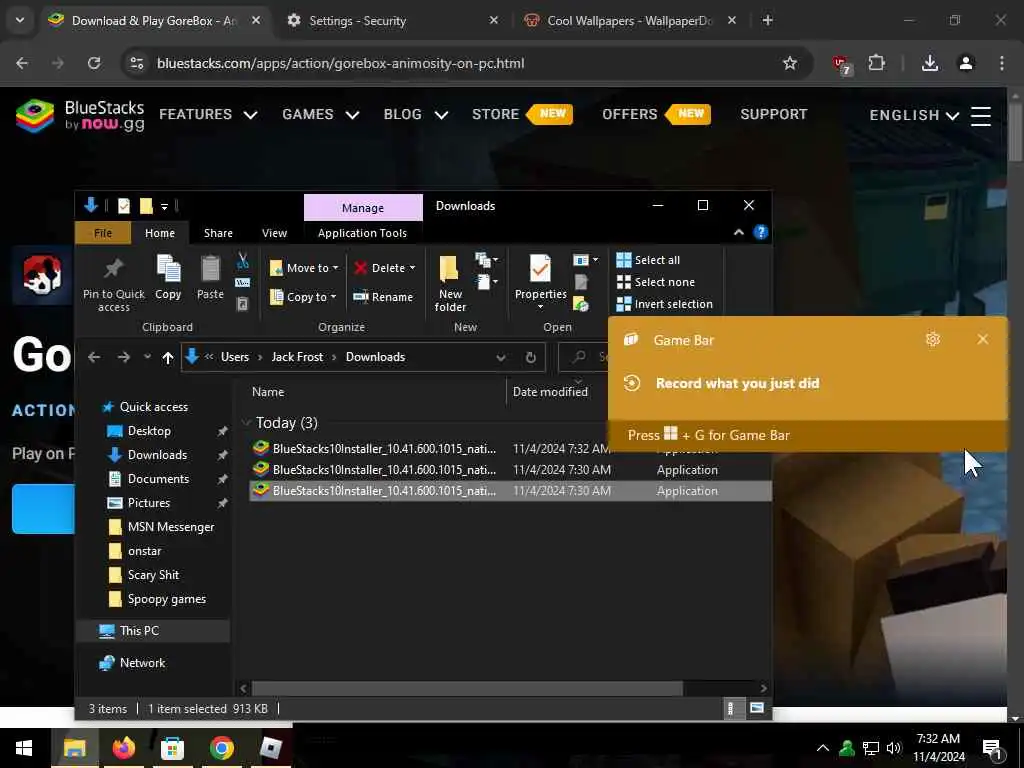The height and width of the screenshot is (768, 1024).
Task: Click Select all in the ribbon
Action: (648, 260)
